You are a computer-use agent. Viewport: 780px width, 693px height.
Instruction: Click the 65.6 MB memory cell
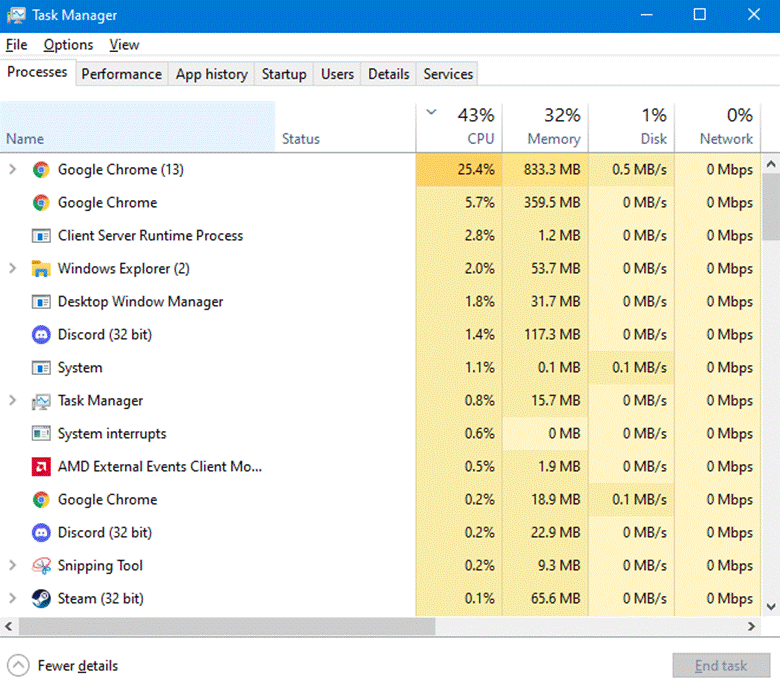545,598
